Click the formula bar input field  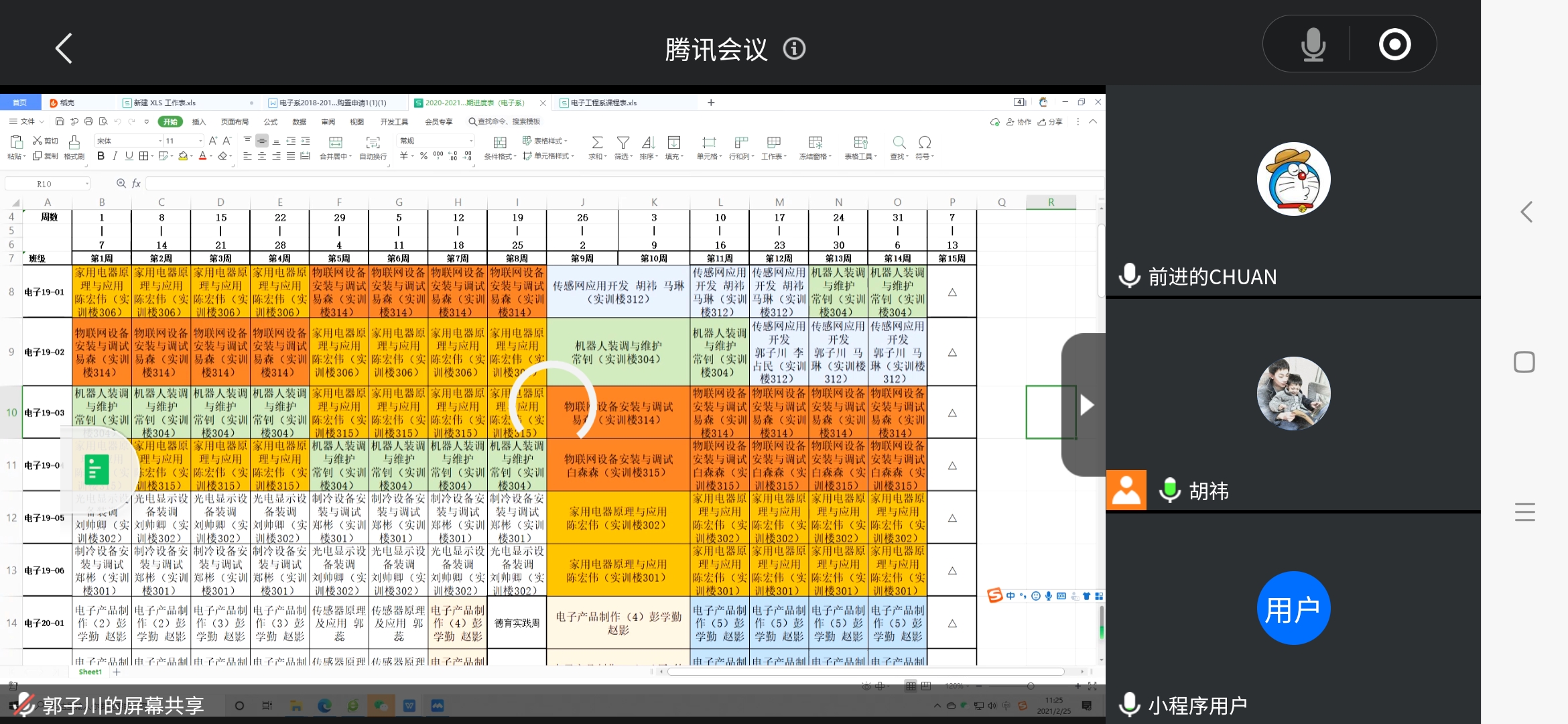[603, 184]
